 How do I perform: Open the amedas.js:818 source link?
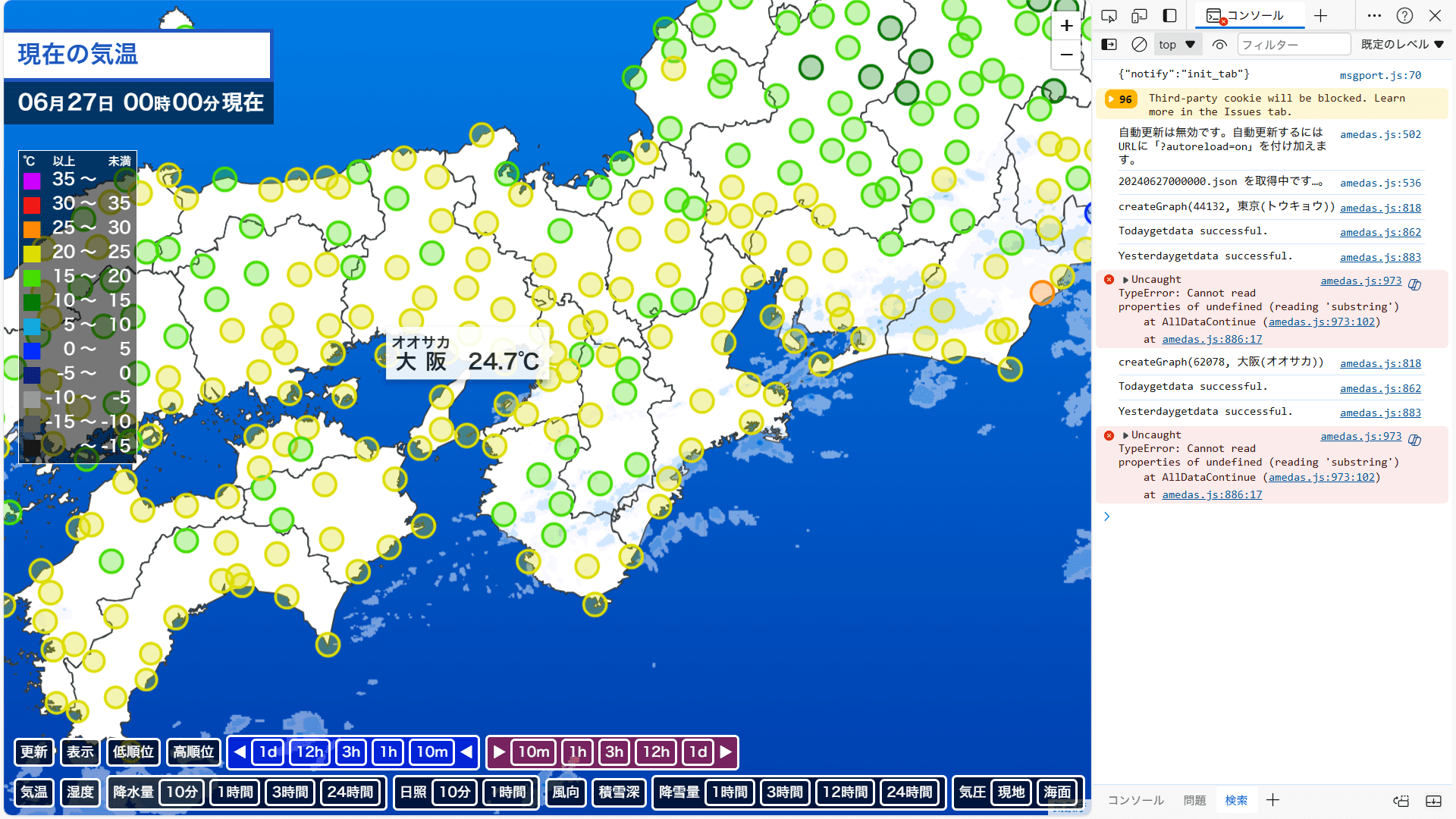point(1380,208)
